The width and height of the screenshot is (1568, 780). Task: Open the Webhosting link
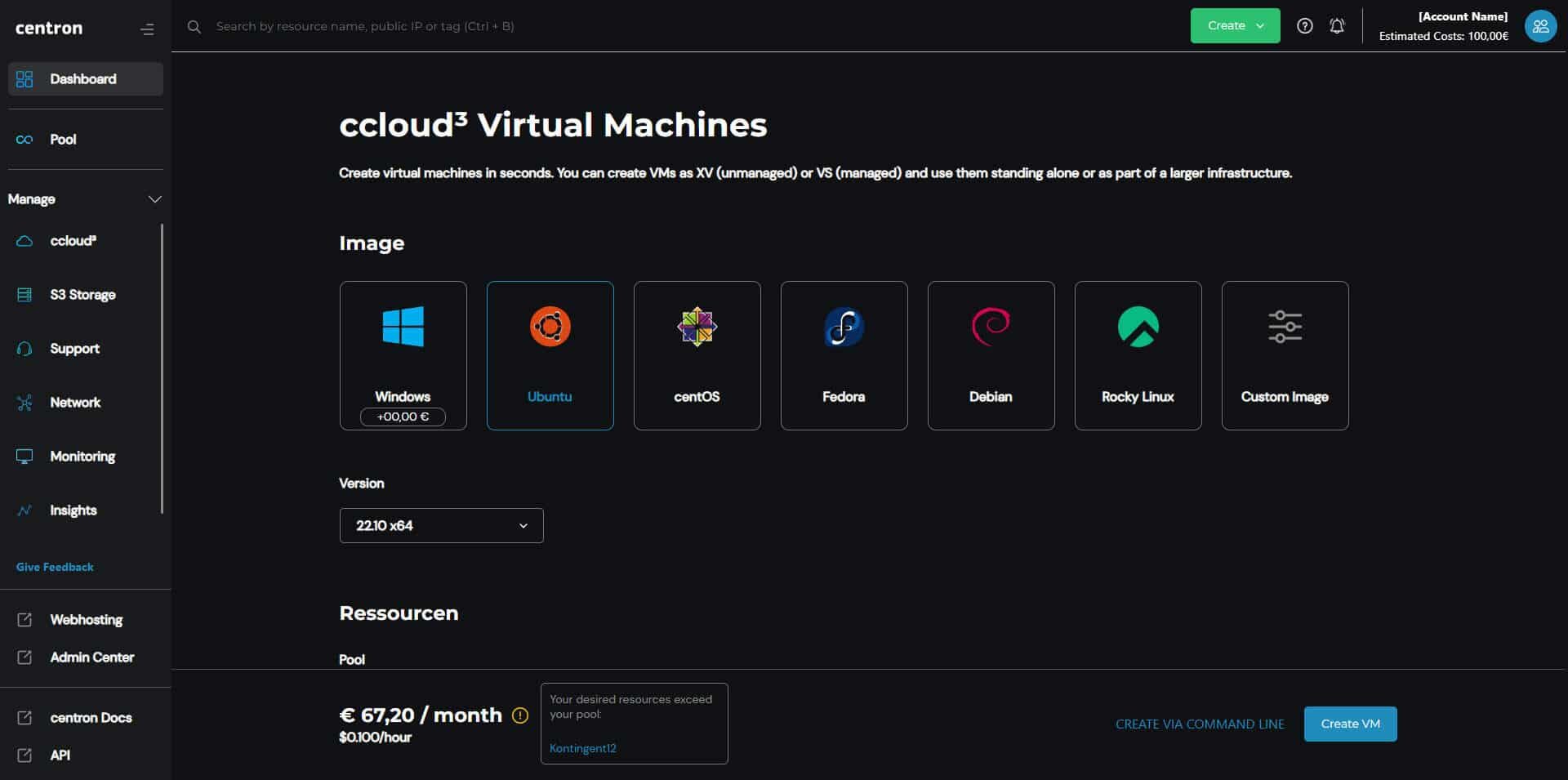coord(86,620)
